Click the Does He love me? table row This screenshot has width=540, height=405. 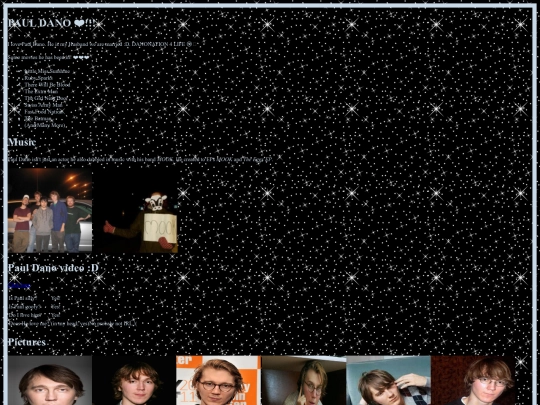click(72, 324)
